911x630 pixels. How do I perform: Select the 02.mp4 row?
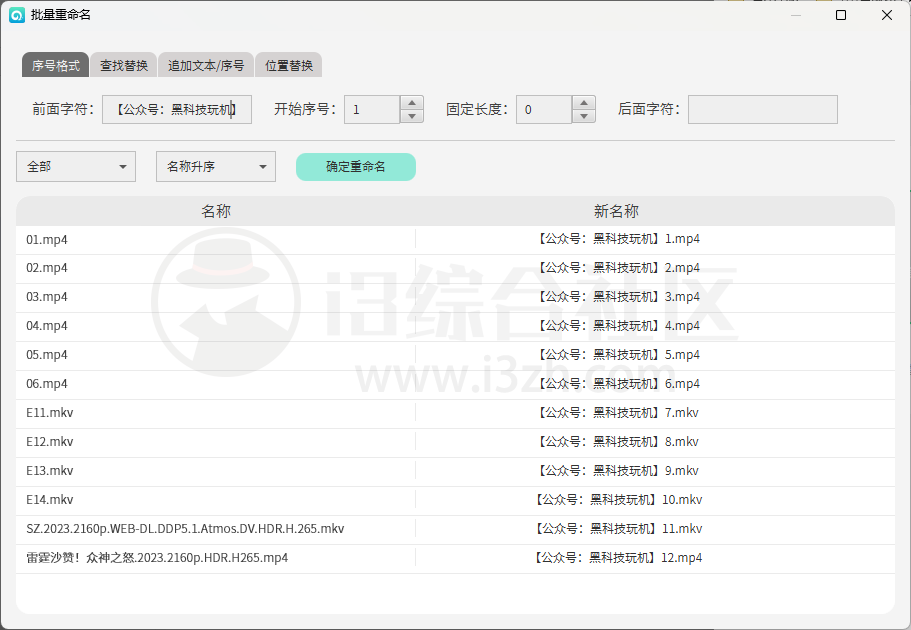(x=456, y=269)
